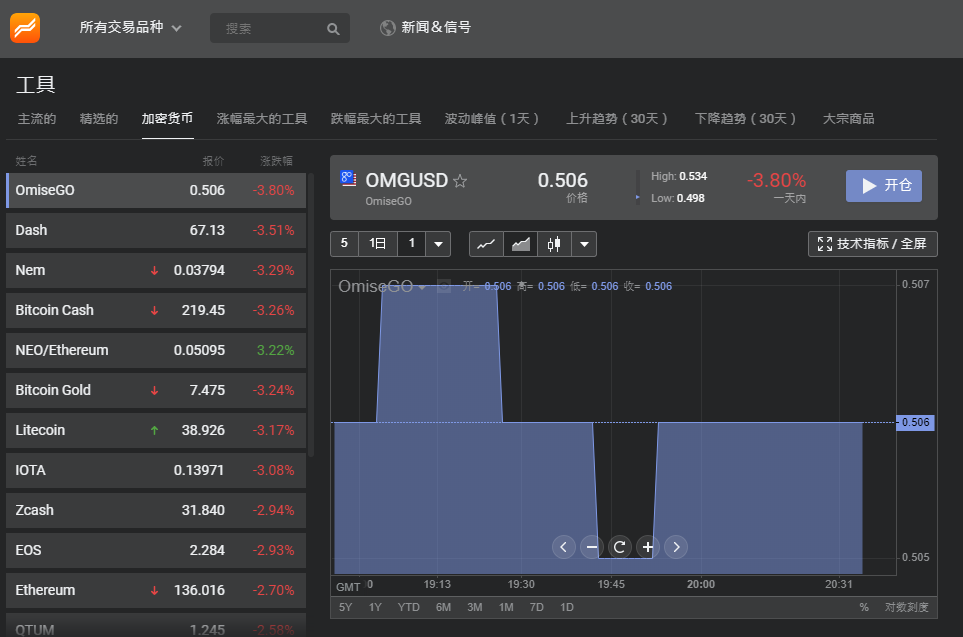The width and height of the screenshot is (963, 637).
Task: Expand the time interval dropdown arrow
Action: pyautogui.click(x=438, y=244)
